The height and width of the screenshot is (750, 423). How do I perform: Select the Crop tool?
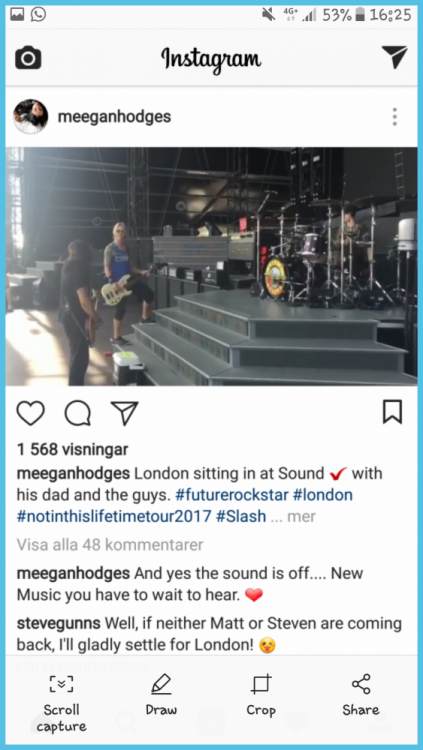261,695
